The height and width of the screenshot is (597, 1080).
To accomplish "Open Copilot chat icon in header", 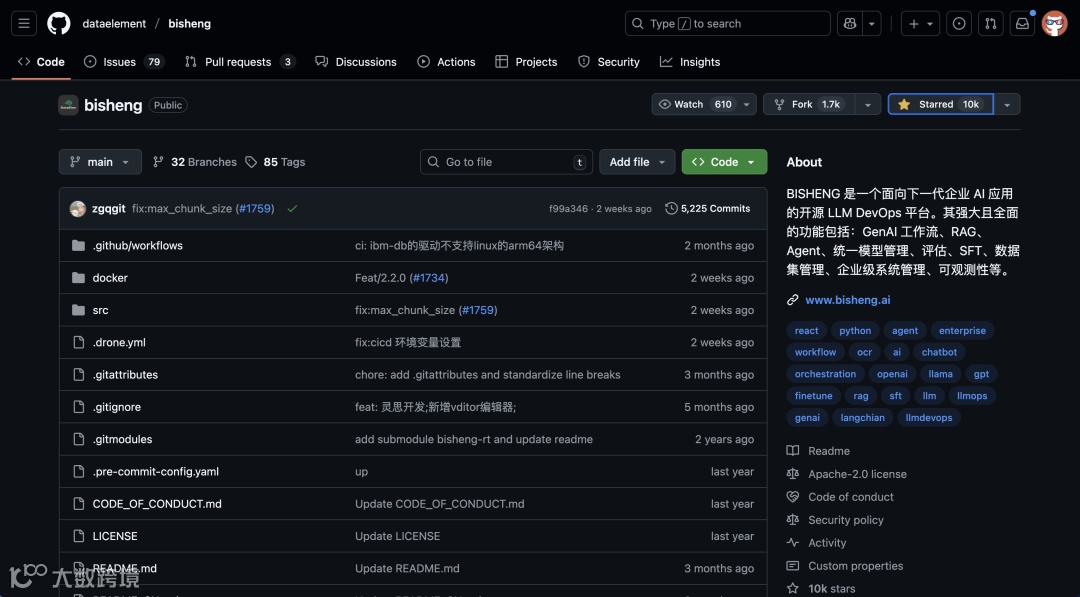I will [x=850, y=23].
